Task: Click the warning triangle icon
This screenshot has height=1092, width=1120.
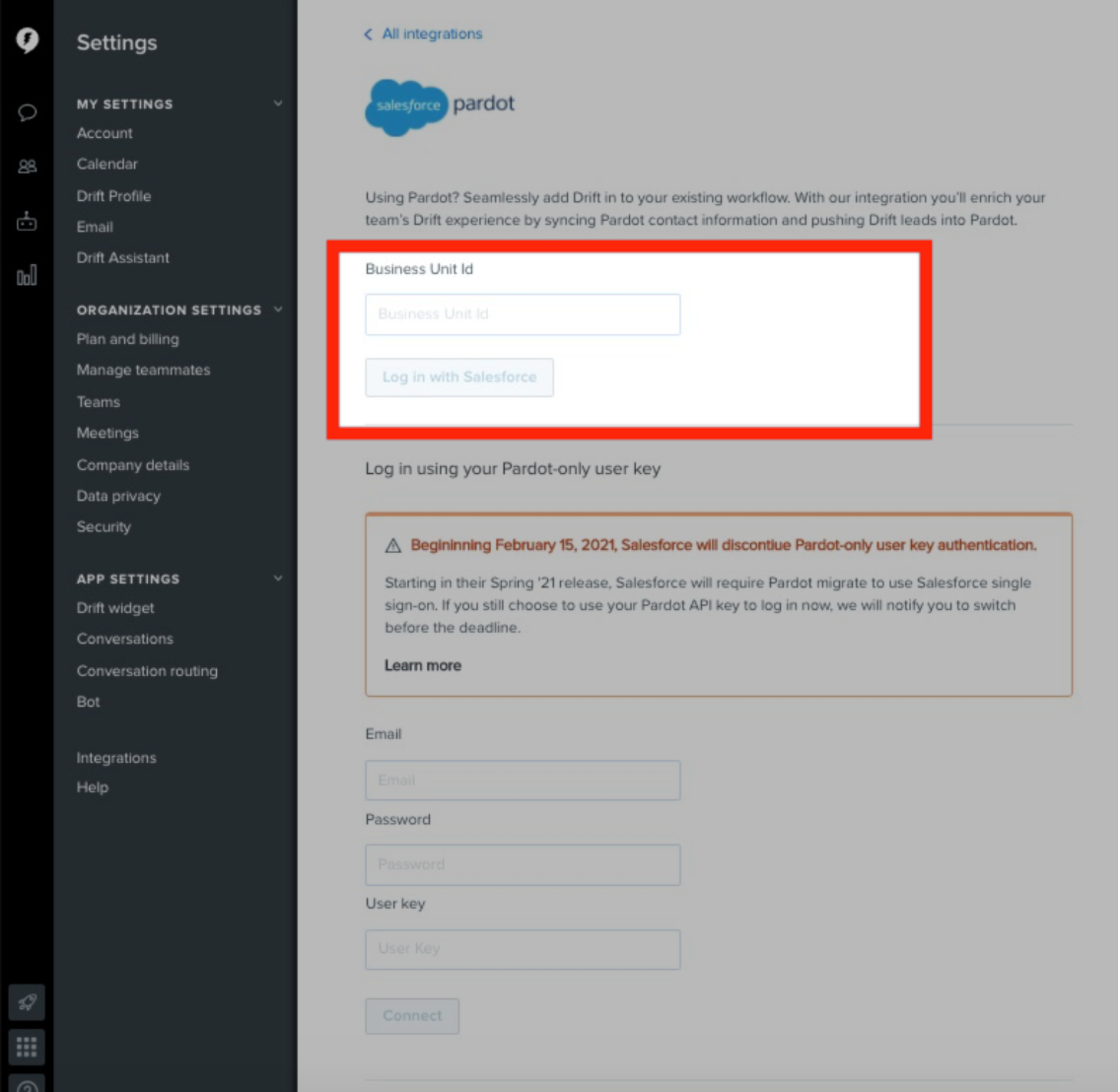Action: (x=392, y=546)
